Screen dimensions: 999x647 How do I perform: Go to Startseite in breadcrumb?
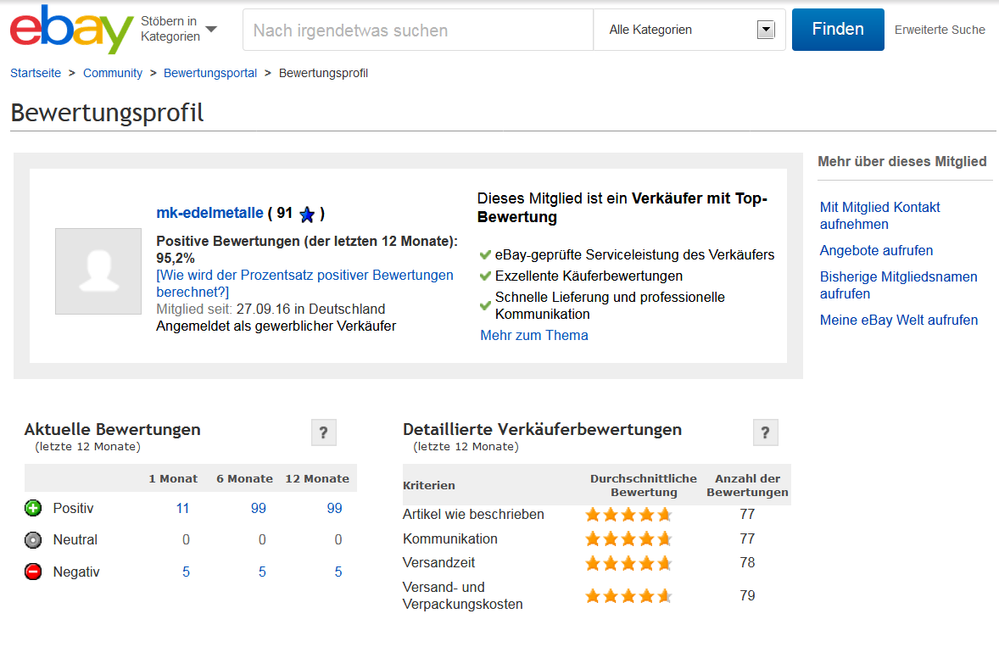coord(36,73)
